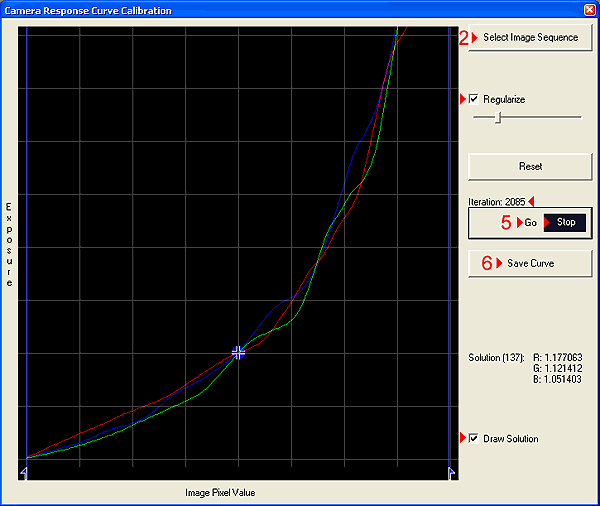This screenshot has width=600, height=506.
Task: Click the red arrow beside Draw Solution
Action: (462, 439)
